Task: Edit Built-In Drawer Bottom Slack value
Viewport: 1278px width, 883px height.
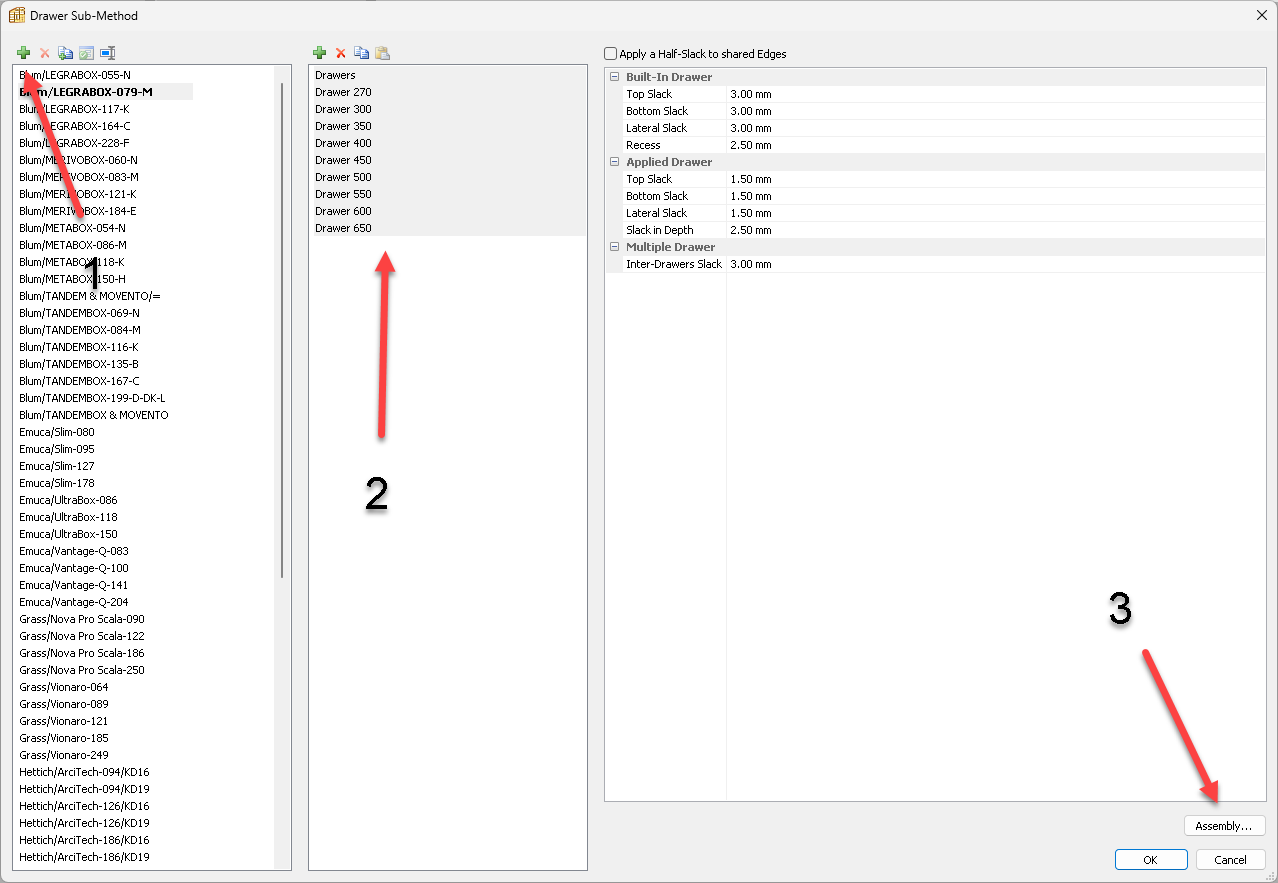Action: (x=995, y=111)
